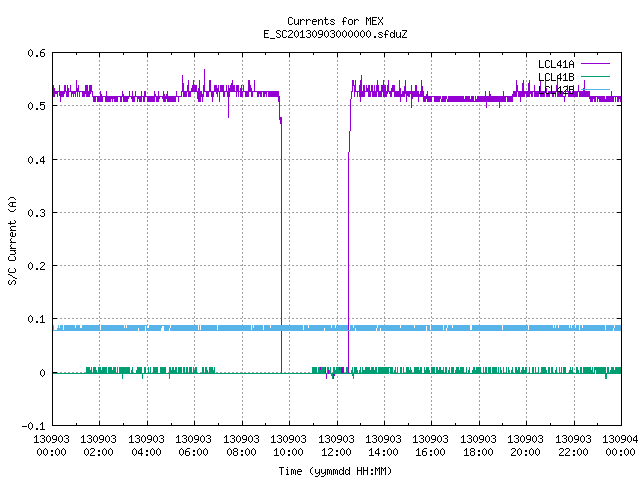Click the y-axis tick value 0.2
Image resolution: width=640 pixels, height=480 pixels.
click(36, 266)
